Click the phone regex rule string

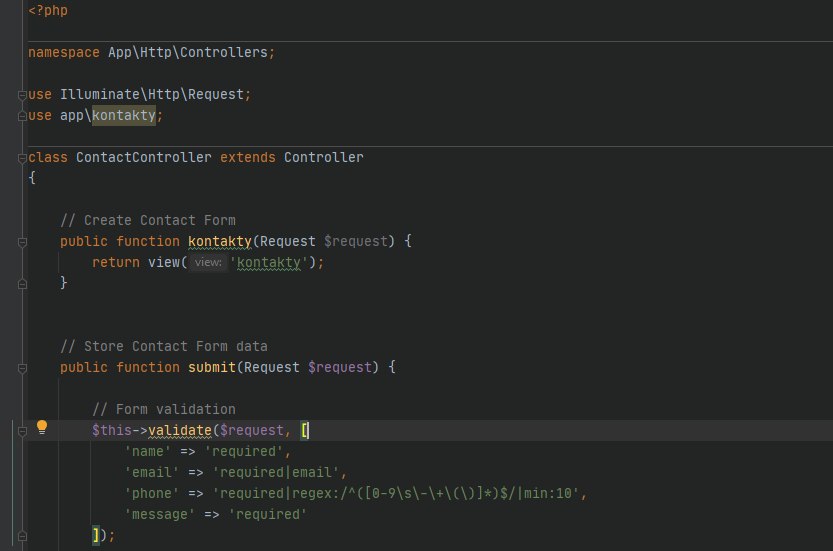(396, 493)
